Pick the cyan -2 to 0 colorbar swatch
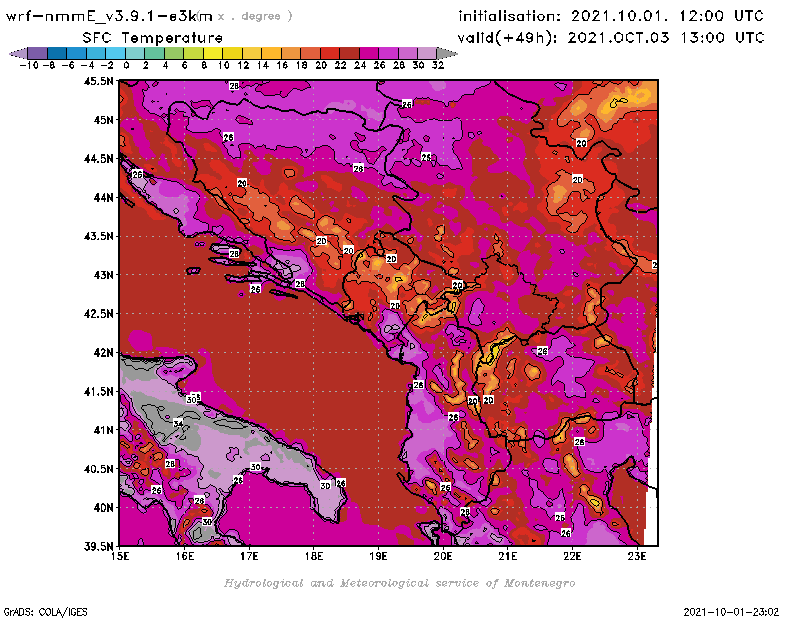800x618 pixels. (x=116, y=53)
